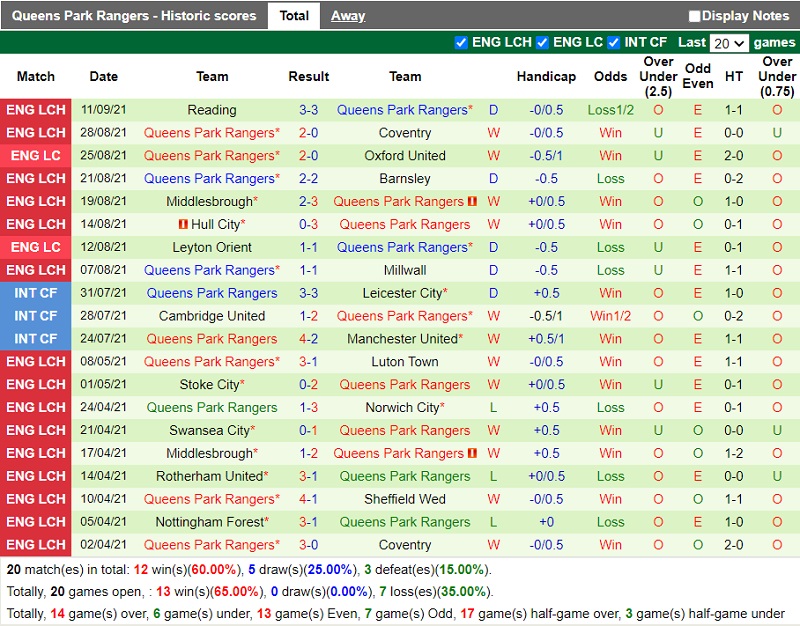Click the INT CF label on the 31/07 Leicester City row

[36, 293]
